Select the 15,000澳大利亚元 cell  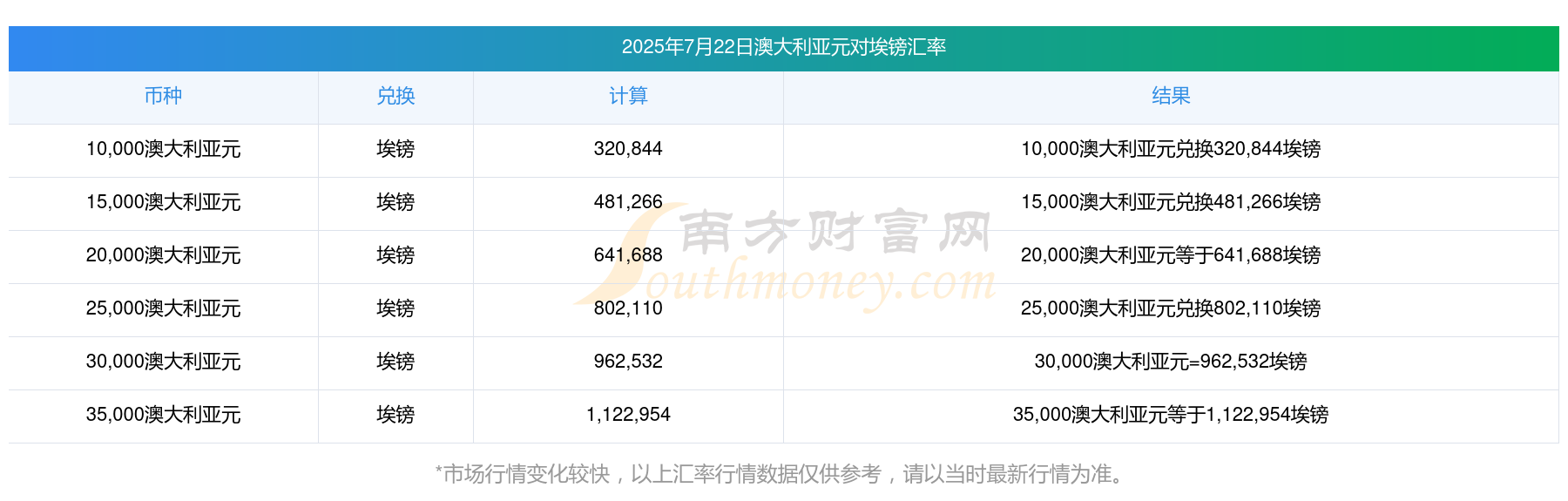click(x=163, y=202)
